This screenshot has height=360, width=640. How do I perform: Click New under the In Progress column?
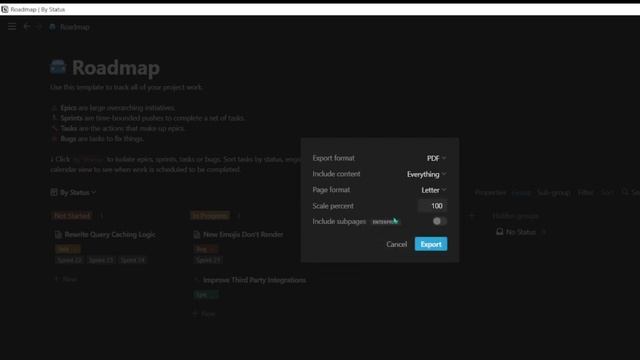click(x=204, y=314)
